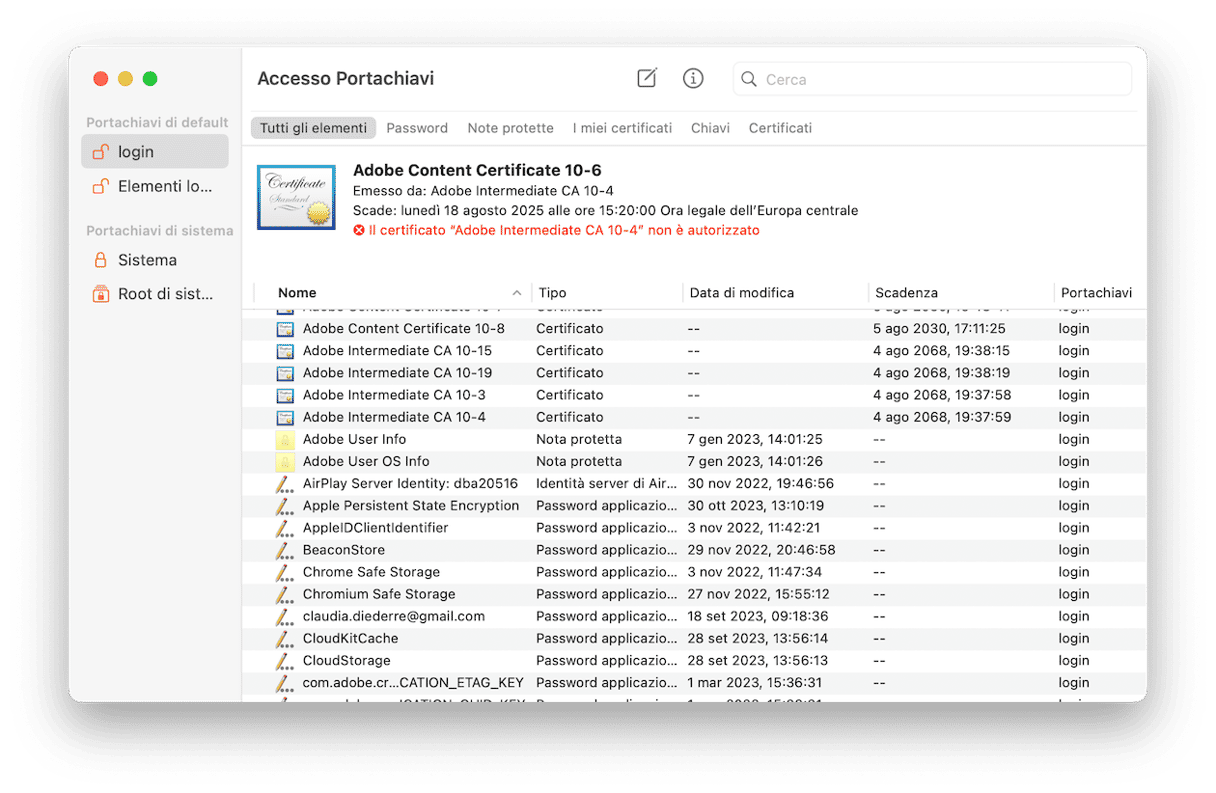Open the Elementi lo... keychain in sidebar

(155, 186)
